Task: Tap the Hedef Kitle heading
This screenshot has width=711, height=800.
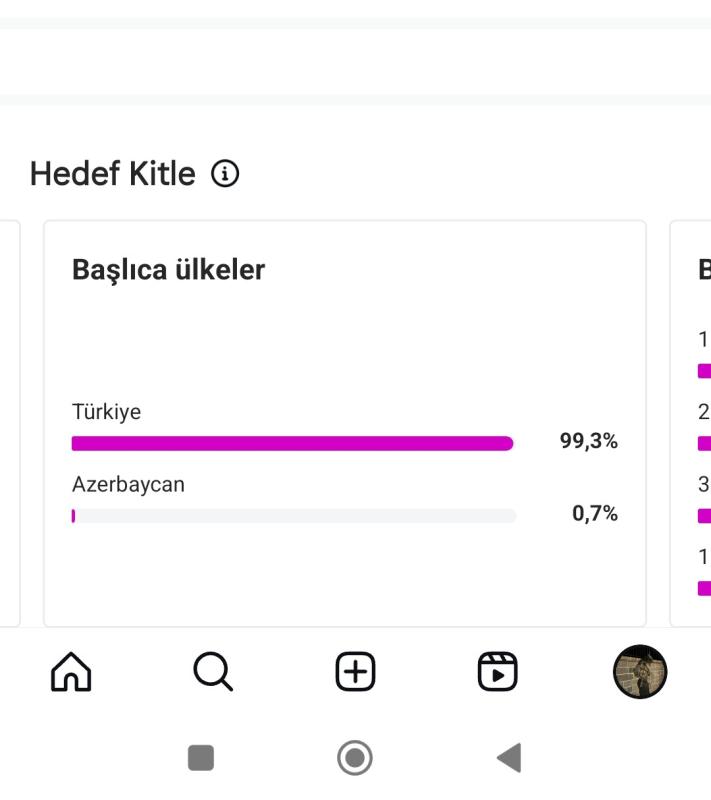Action: coord(113,173)
